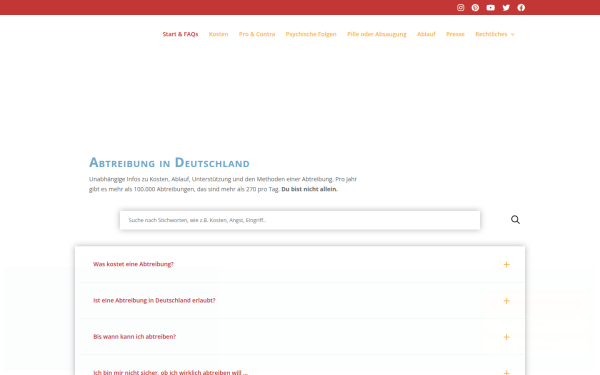Open the Ablauf menu item
Viewport: 600px width, 375px height.
[426, 34]
